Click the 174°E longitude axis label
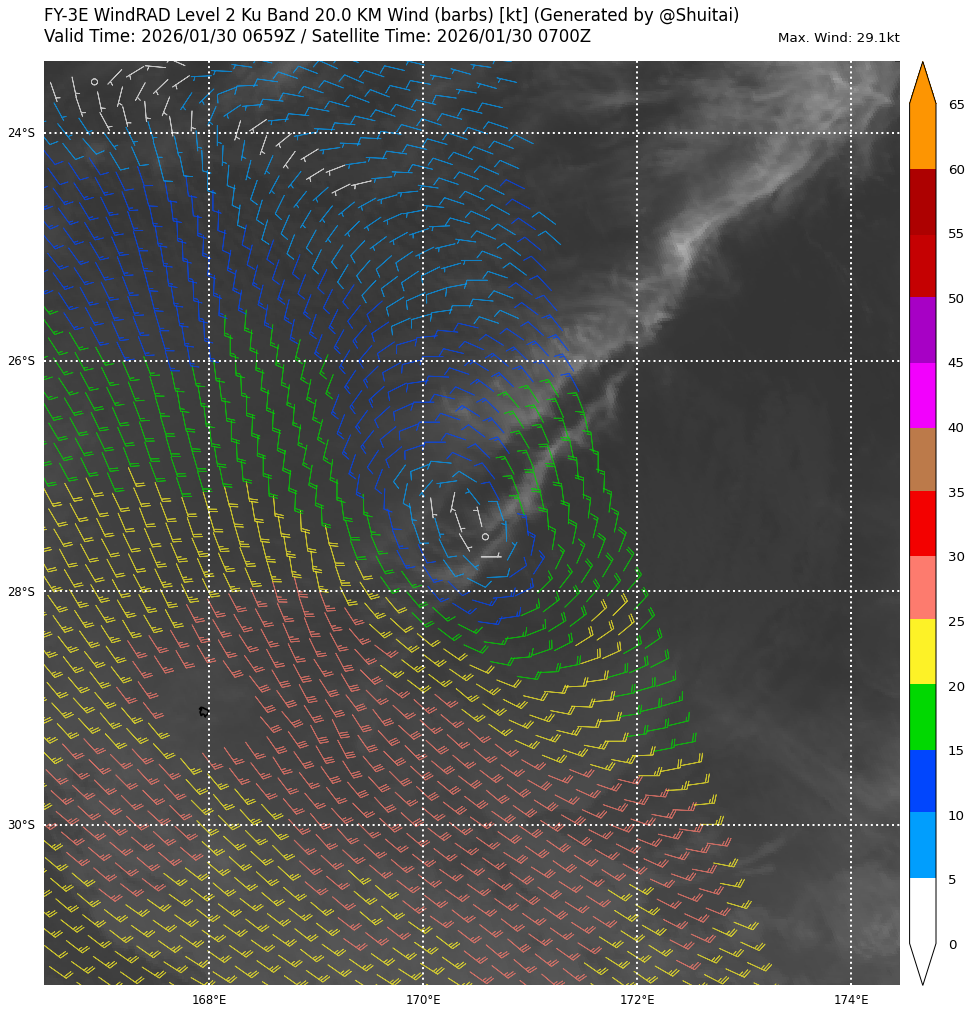Viewport: 971px width, 1014px height. (x=851, y=999)
